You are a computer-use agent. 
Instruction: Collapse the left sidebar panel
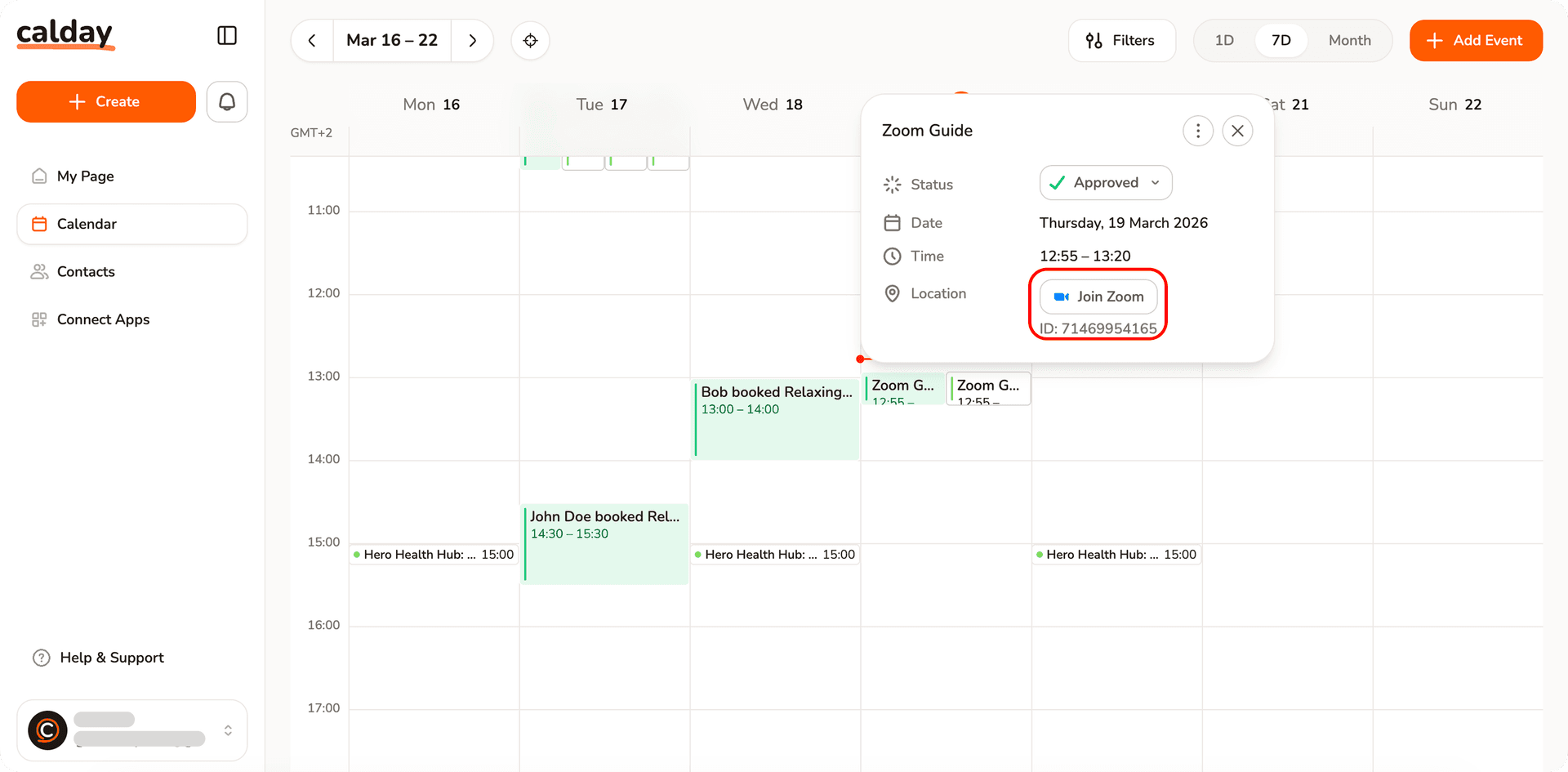[x=226, y=35]
